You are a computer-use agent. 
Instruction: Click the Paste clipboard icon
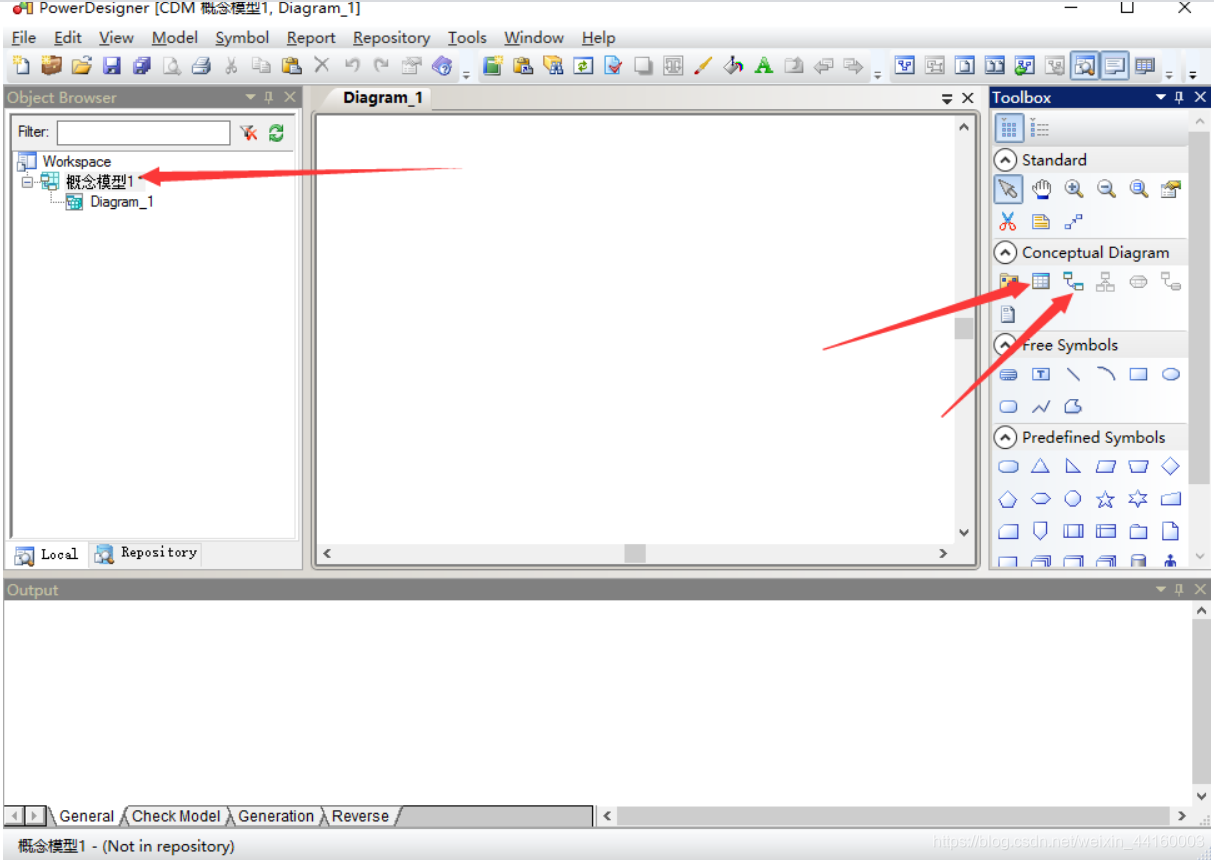(291, 66)
